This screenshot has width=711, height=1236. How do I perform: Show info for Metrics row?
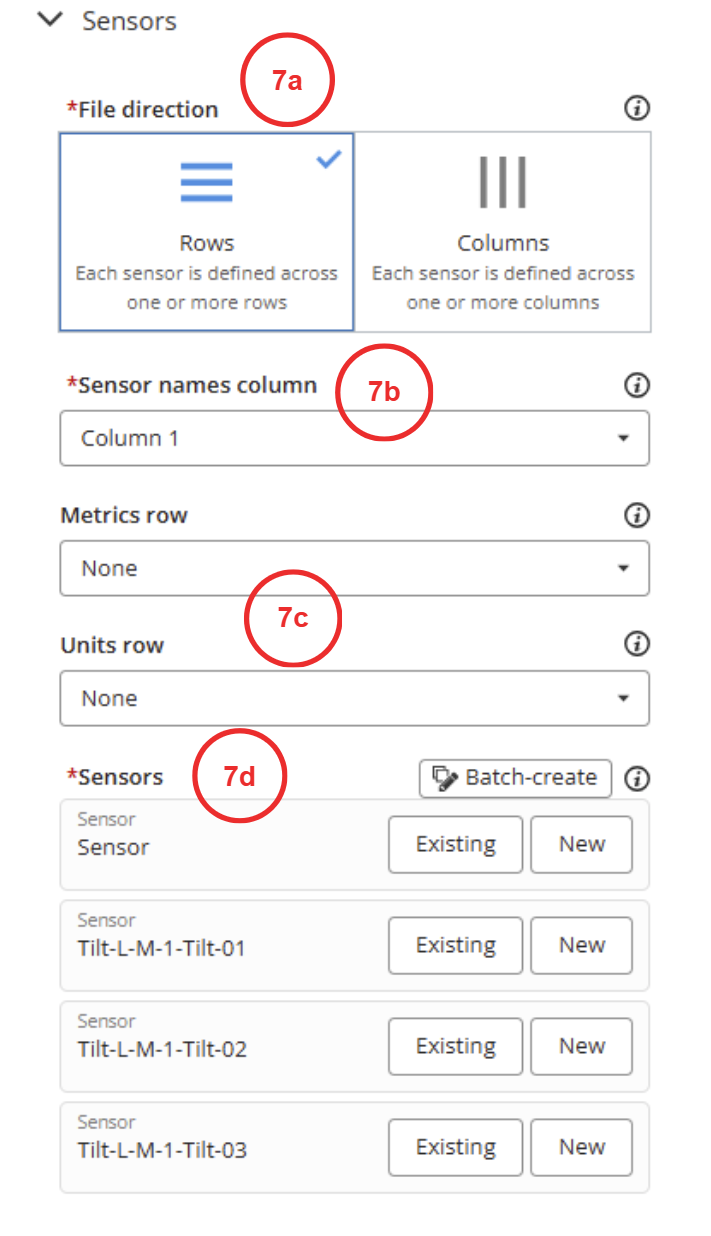(x=637, y=515)
